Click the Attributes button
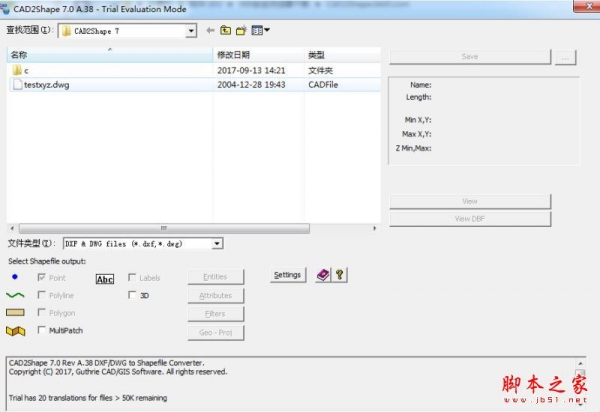This screenshot has height=412, width=600. coord(215,295)
